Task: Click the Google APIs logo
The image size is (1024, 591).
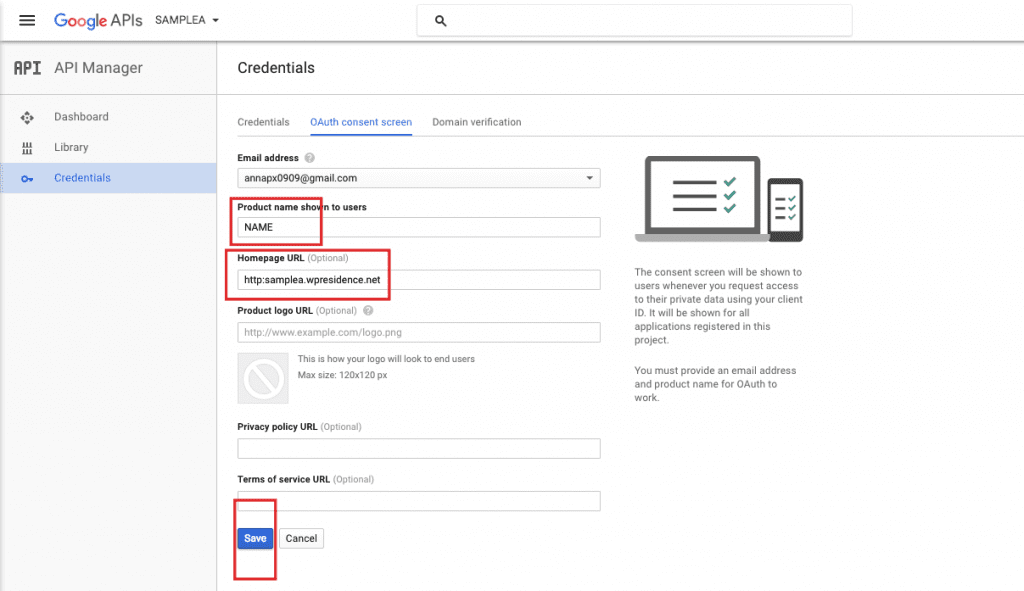Action: click(x=98, y=20)
